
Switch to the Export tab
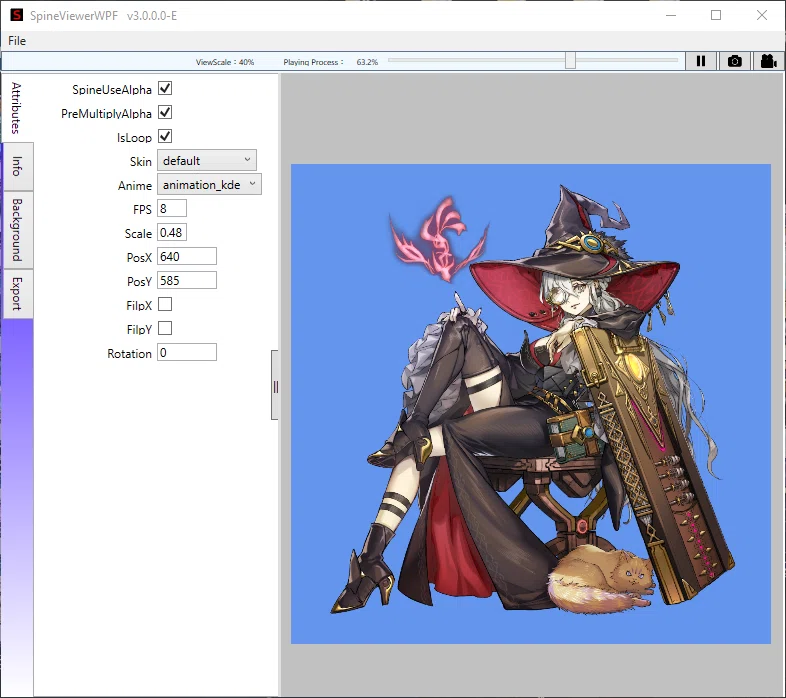coord(18,294)
